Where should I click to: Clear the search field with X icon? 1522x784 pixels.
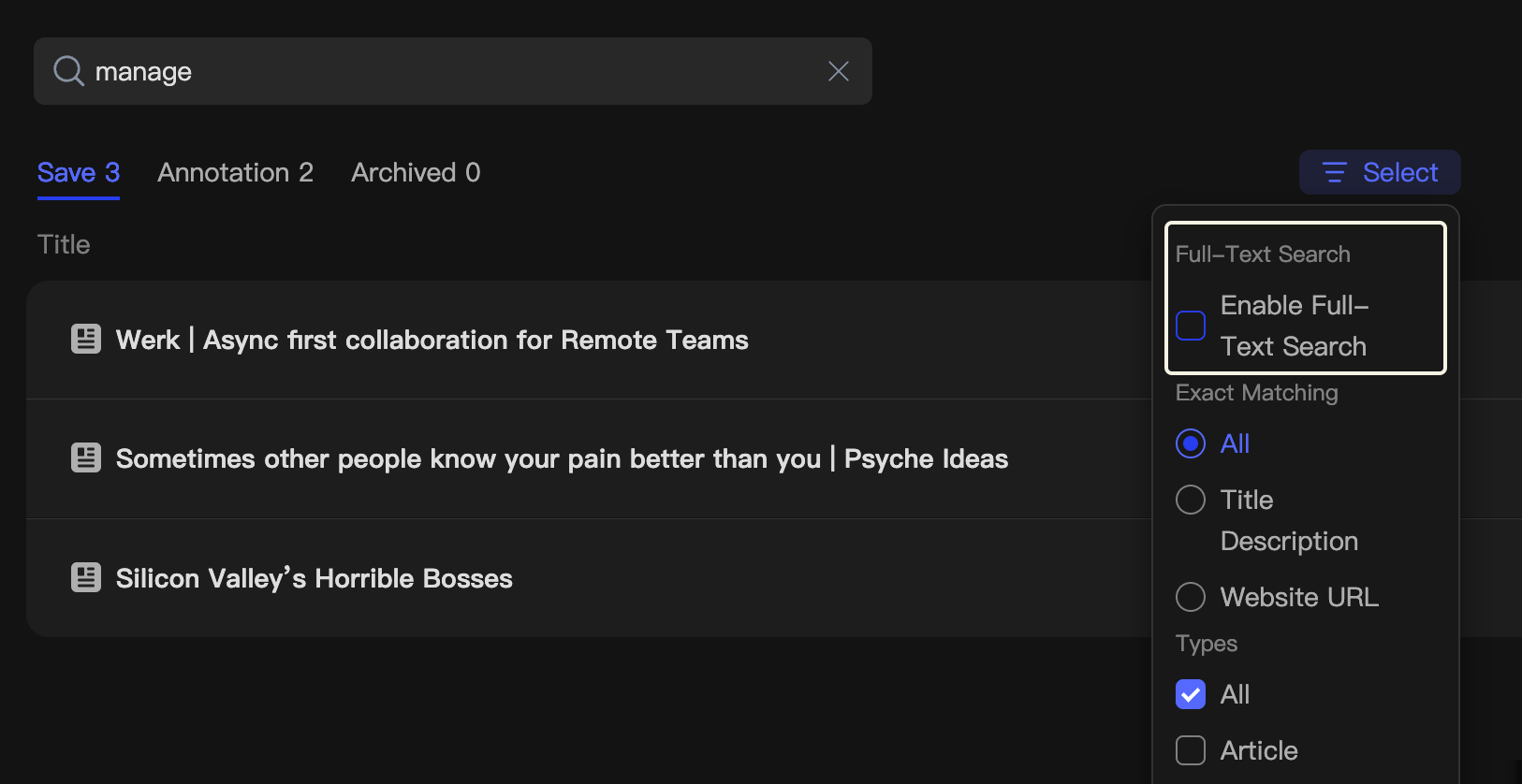coord(838,71)
